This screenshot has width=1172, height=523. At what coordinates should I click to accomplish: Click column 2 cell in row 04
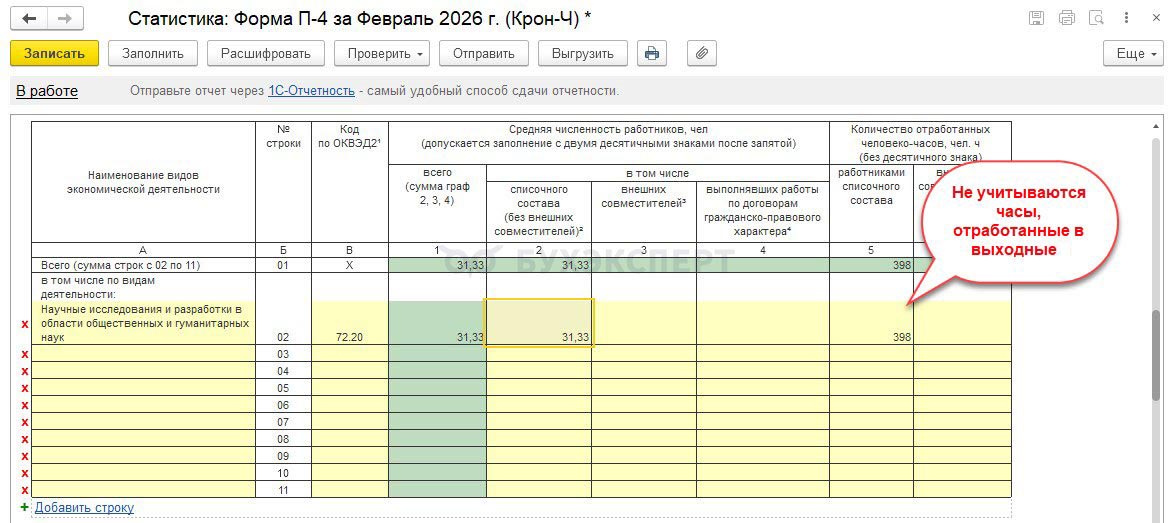pos(540,371)
